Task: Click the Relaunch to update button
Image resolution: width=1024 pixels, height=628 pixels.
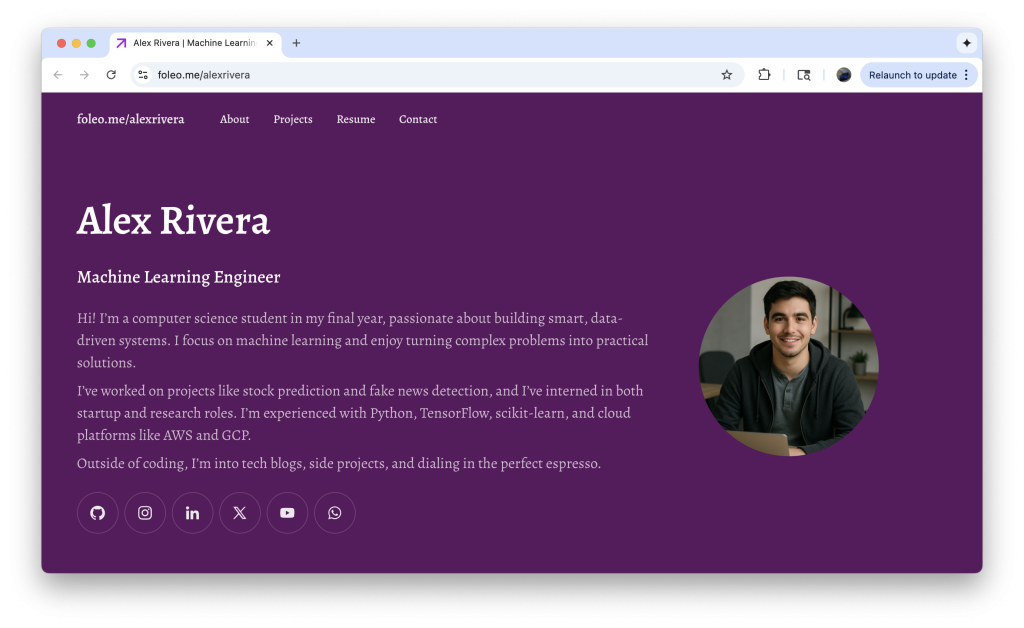Action: click(x=912, y=75)
